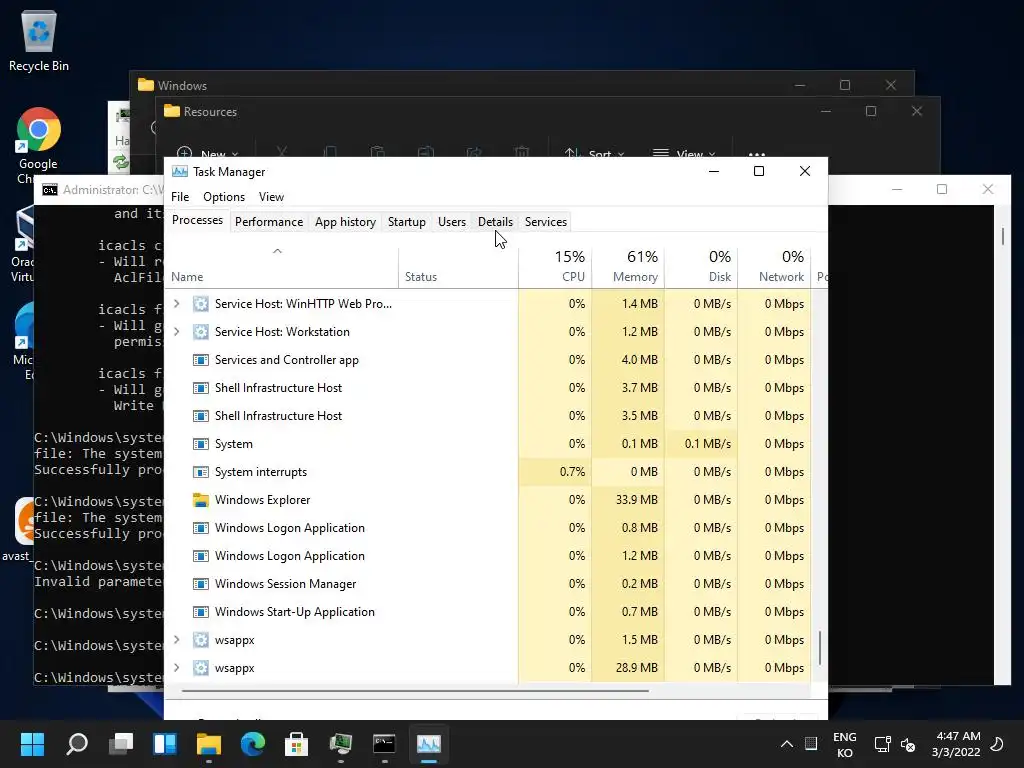Image resolution: width=1024 pixels, height=768 pixels.
Task: Expand the first wsappx process group
Action: [x=176, y=640]
